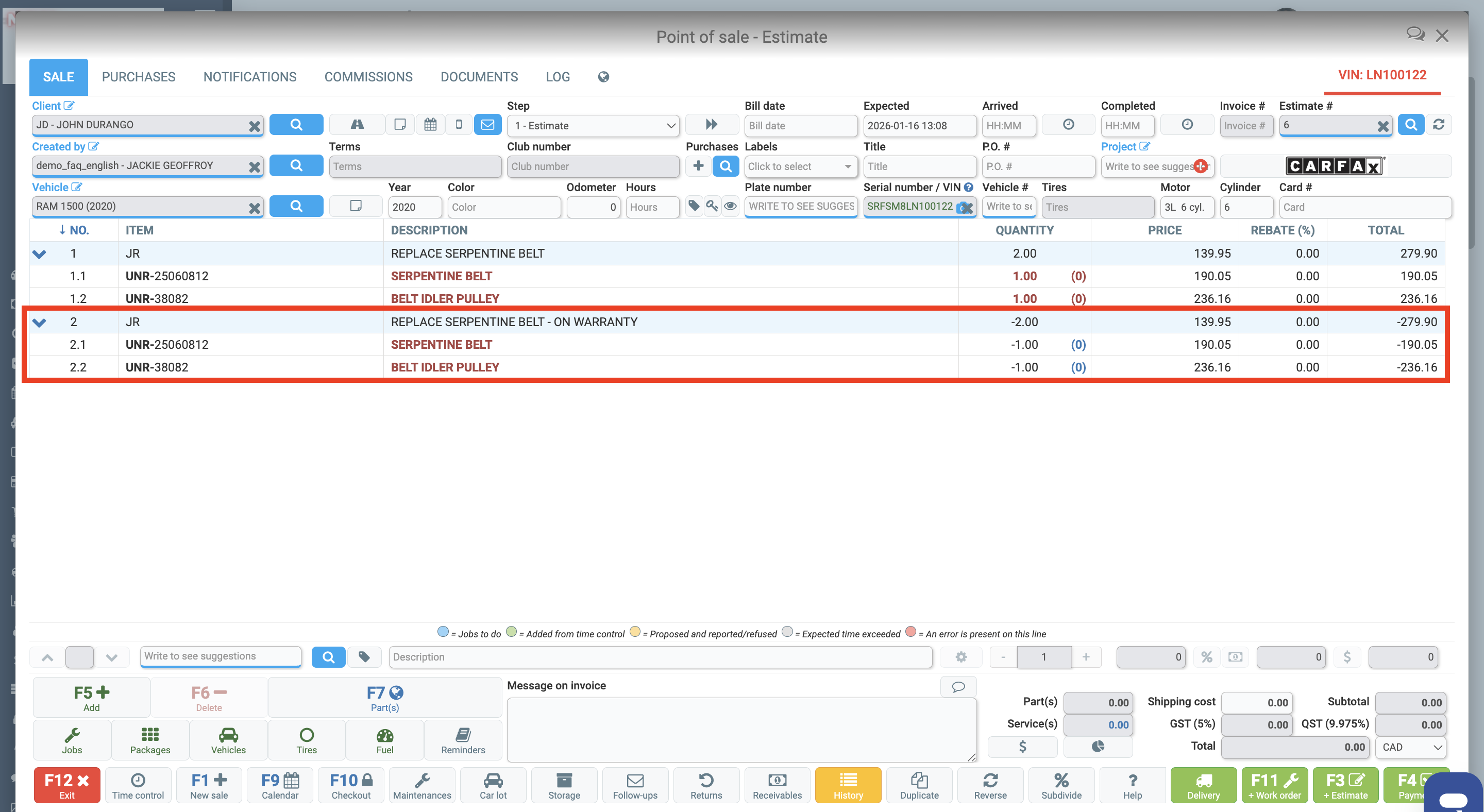Collapse job line 2 warranty chevron
The width and height of the screenshot is (1484, 812).
[39, 322]
